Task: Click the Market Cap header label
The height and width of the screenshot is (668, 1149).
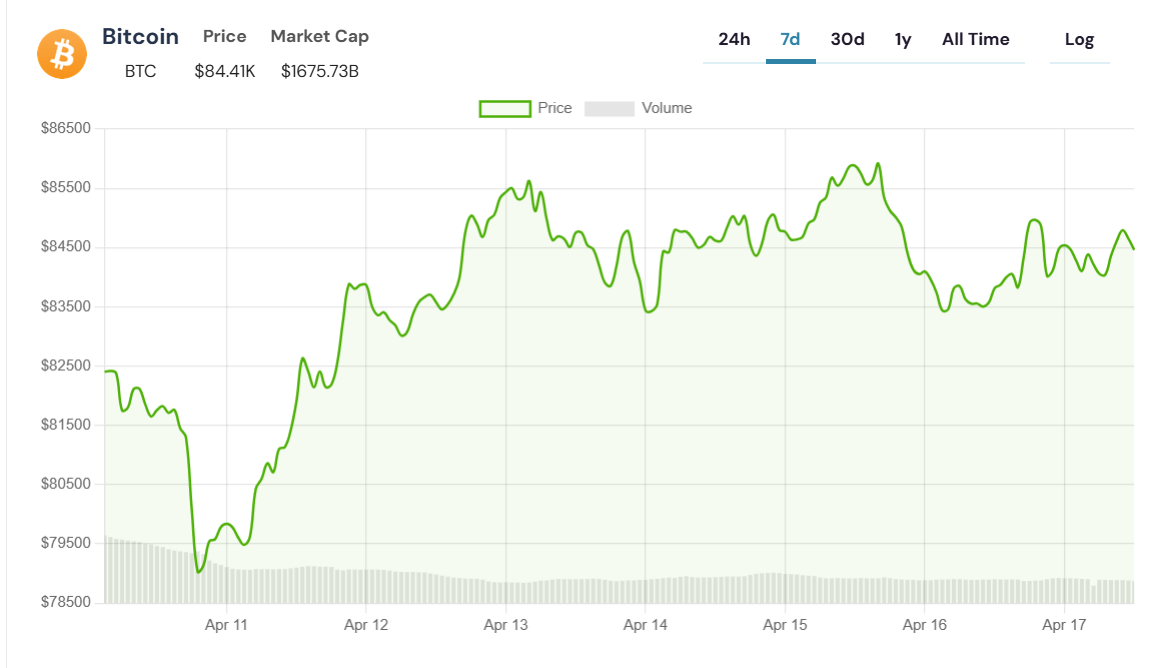Action: click(319, 37)
